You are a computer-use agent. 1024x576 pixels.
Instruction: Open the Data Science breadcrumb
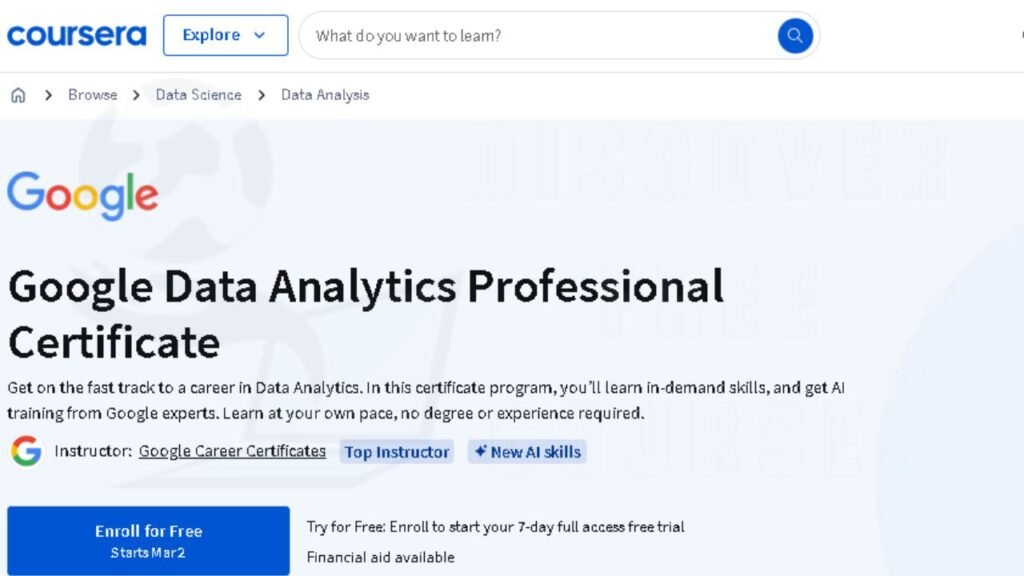tap(199, 95)
